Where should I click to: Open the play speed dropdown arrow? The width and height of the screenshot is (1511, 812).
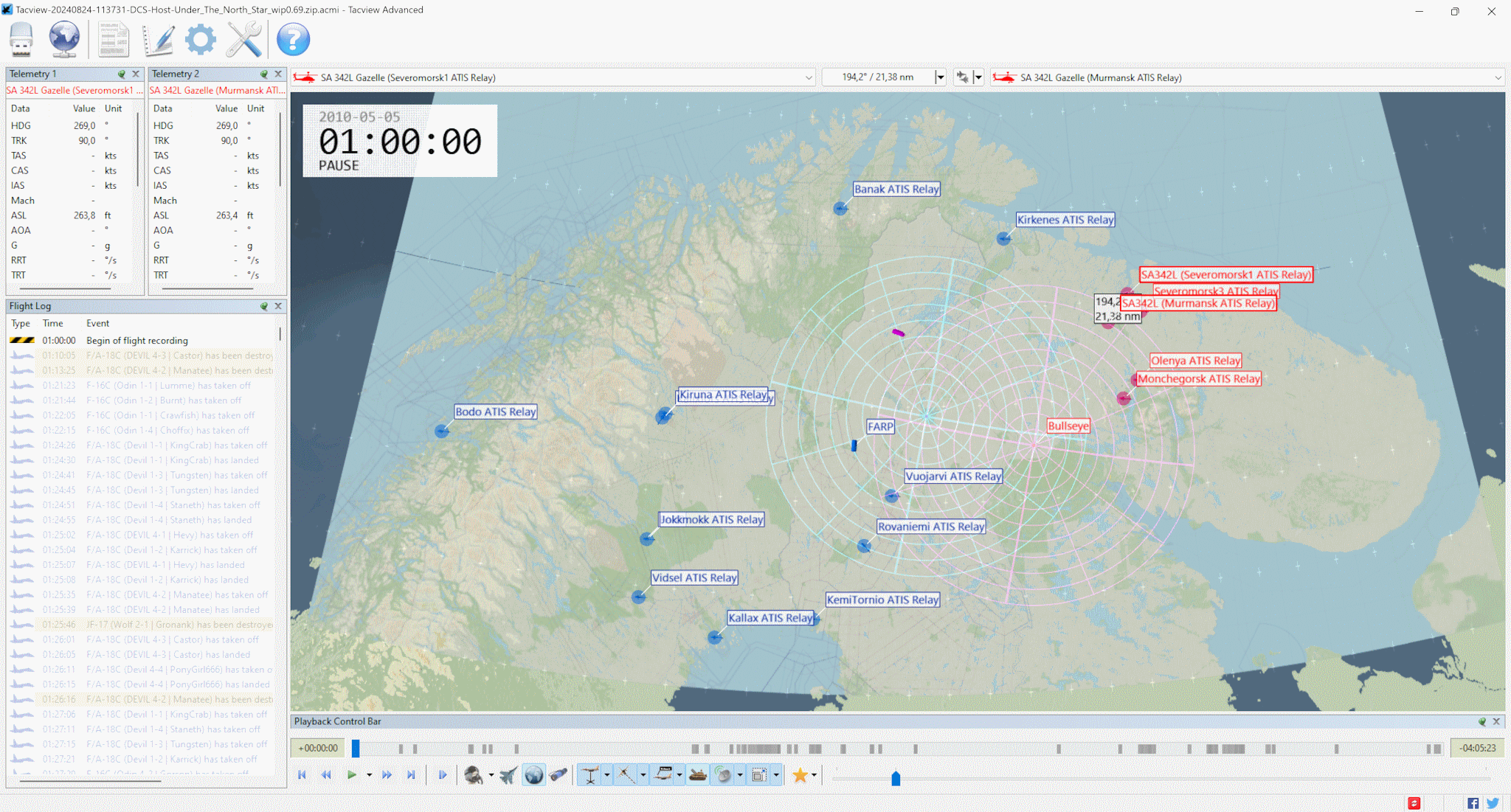tap(369, 775)
